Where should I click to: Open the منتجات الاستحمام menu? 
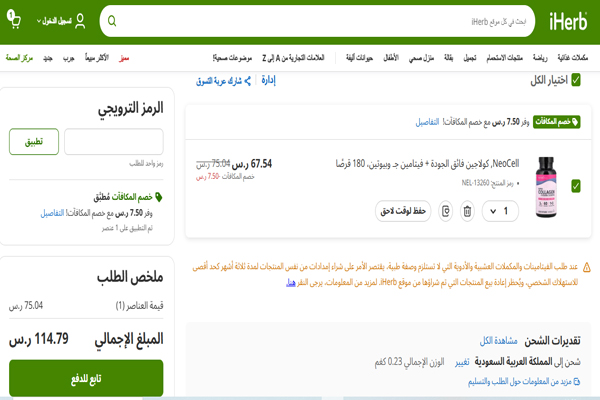click(x=504, y=58)
